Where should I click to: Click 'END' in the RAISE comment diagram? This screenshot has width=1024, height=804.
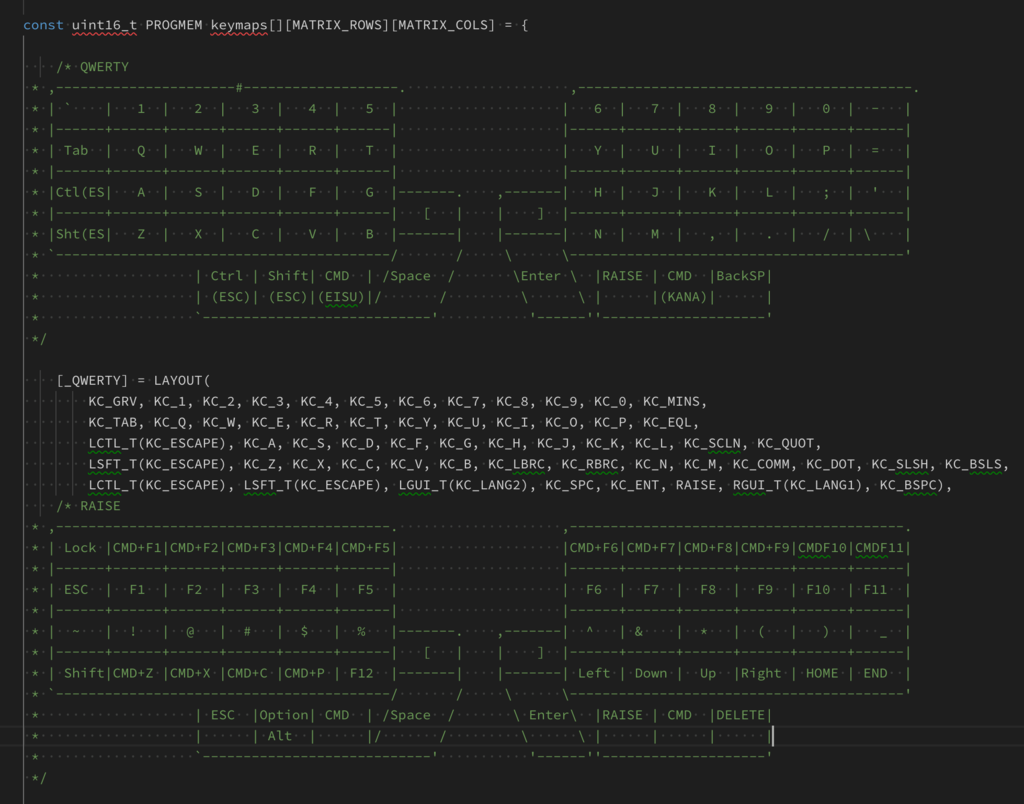(875, 673)
